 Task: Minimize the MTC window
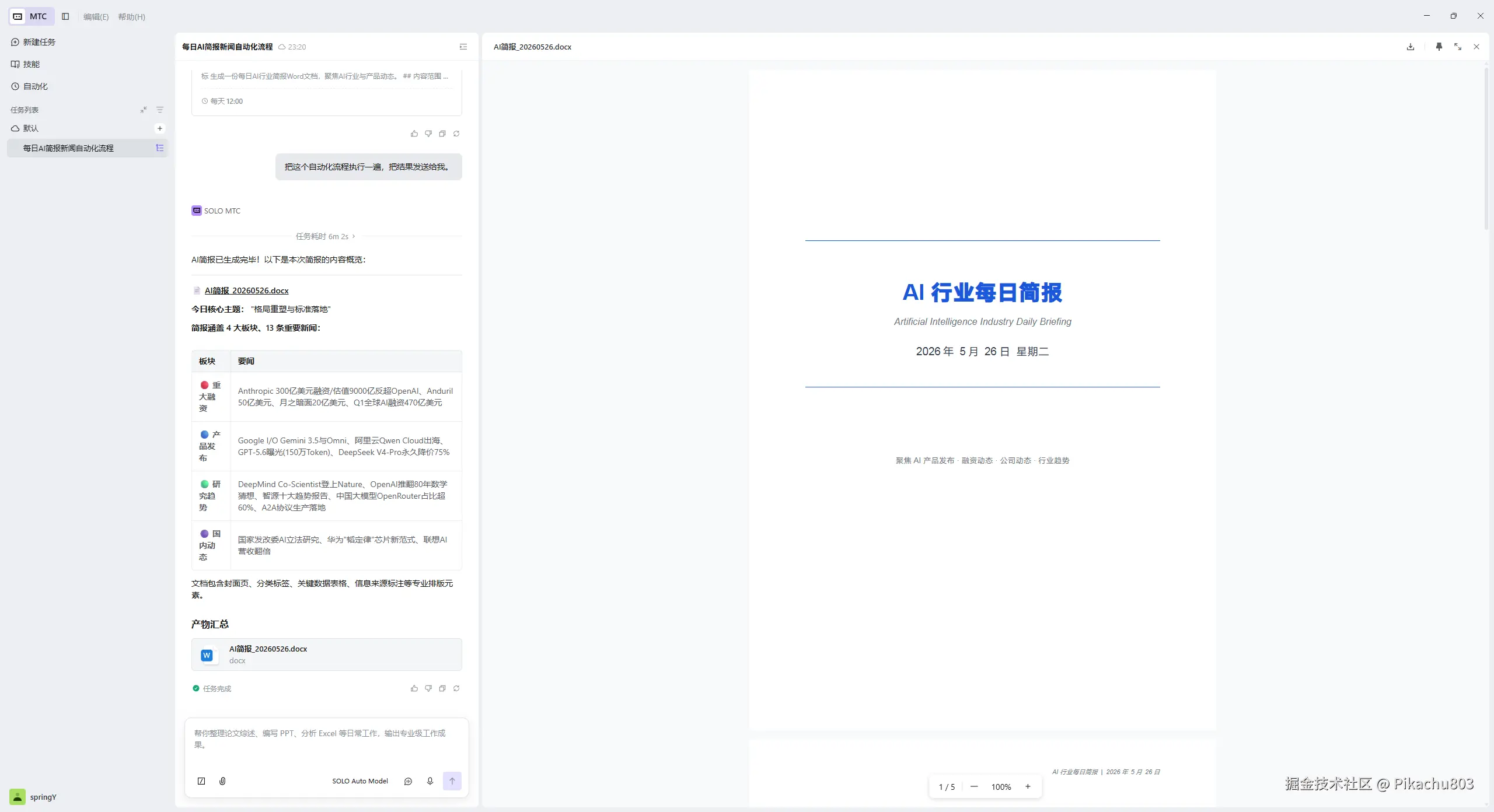tap(1427, 16)
